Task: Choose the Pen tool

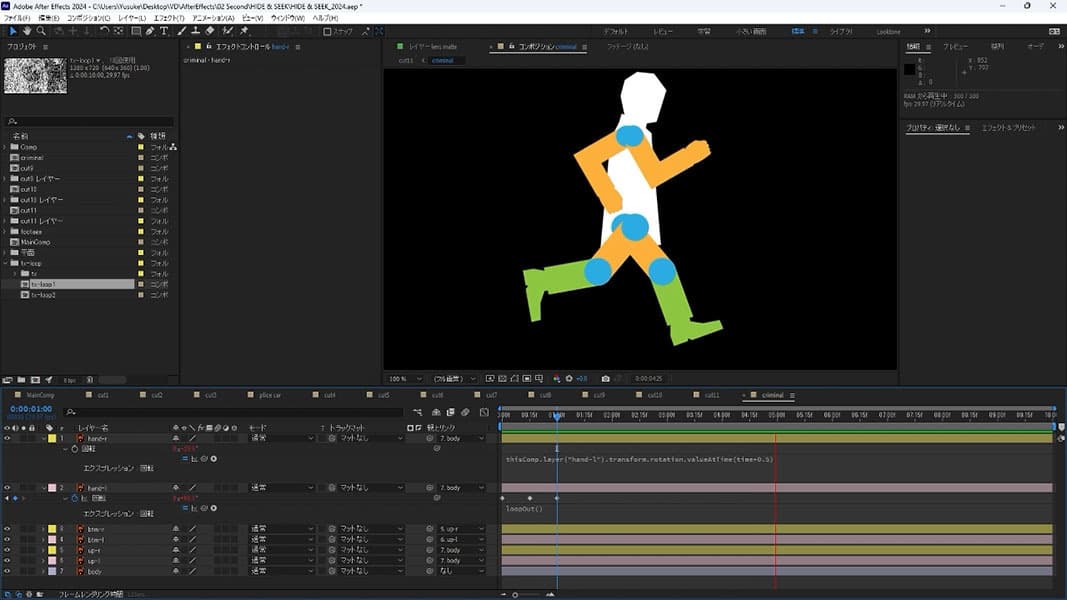Action: point(150,31)
